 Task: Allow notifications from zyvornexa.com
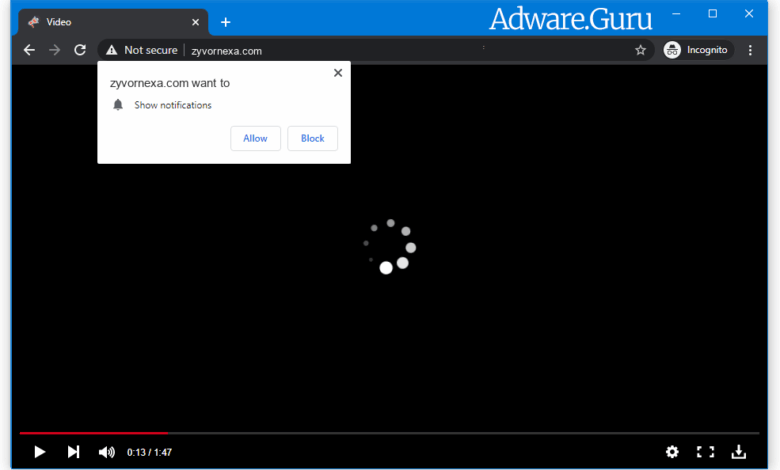[x=255, y=138]
